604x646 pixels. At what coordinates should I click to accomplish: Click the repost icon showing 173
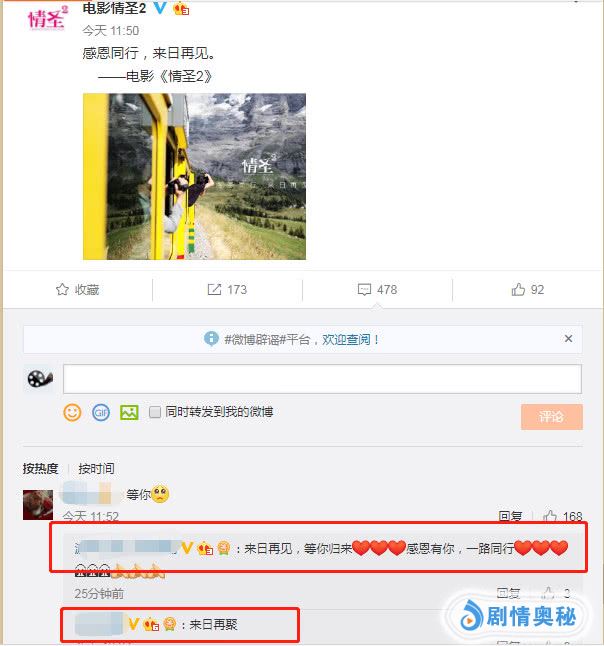tap(214, 289)
